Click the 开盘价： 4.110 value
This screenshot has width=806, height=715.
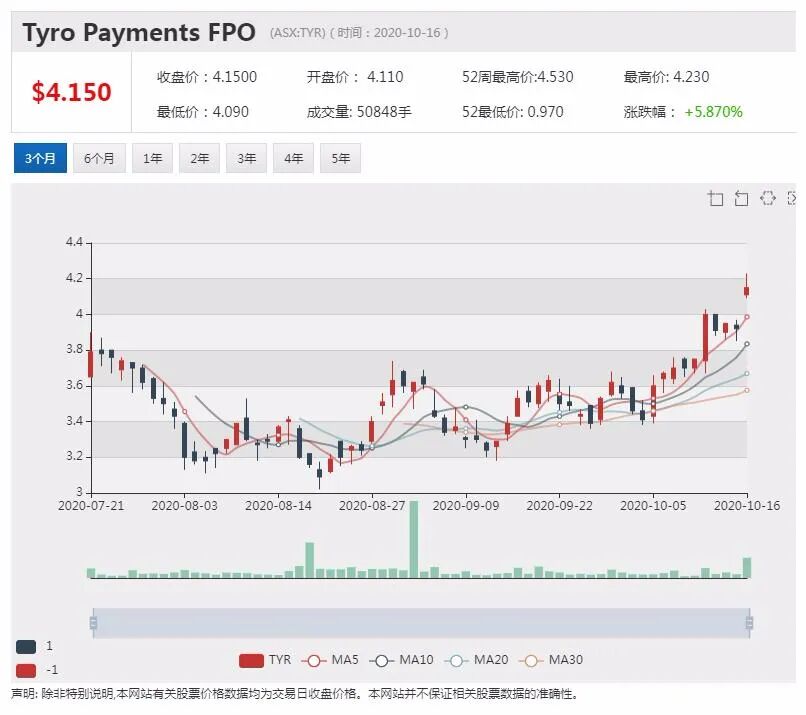355,77
